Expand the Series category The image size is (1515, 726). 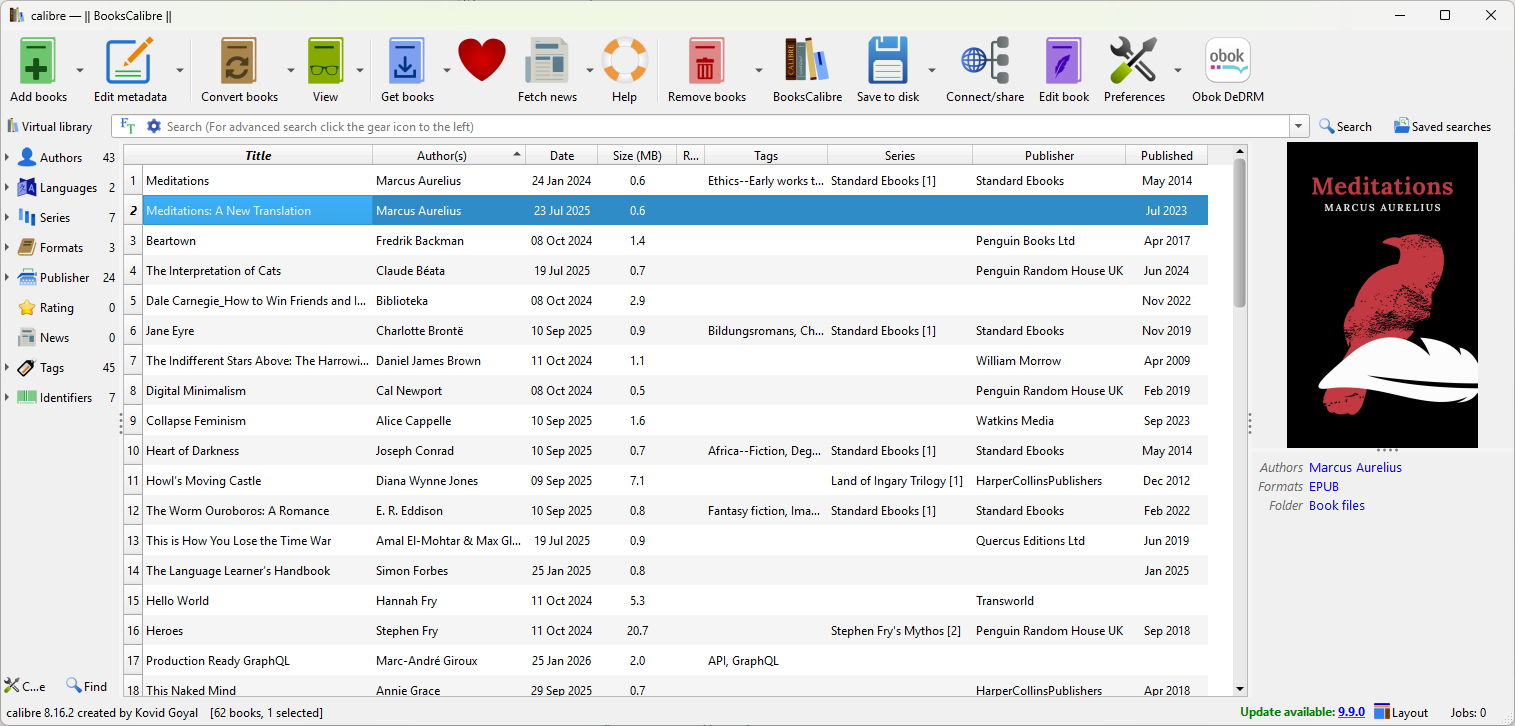(7, 218)
